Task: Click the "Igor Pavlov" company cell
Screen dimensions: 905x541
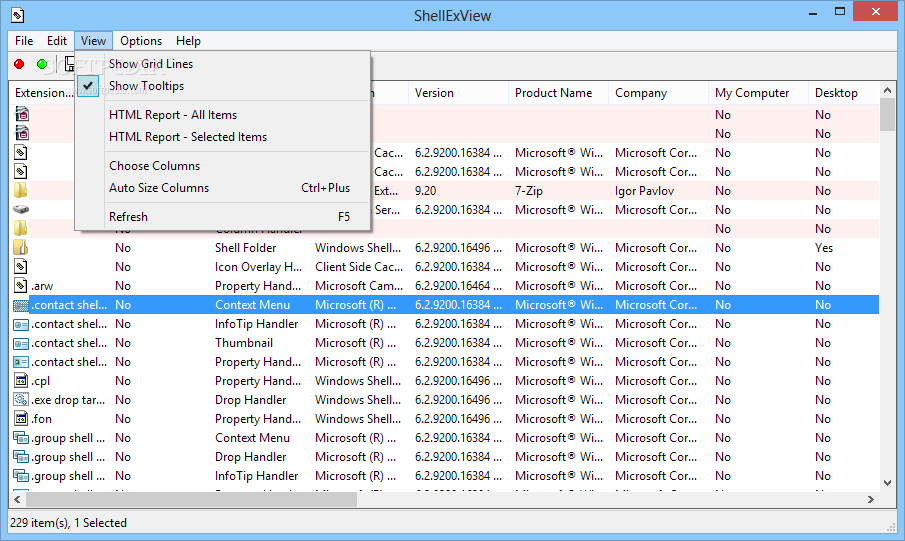Action: point(644,191)
